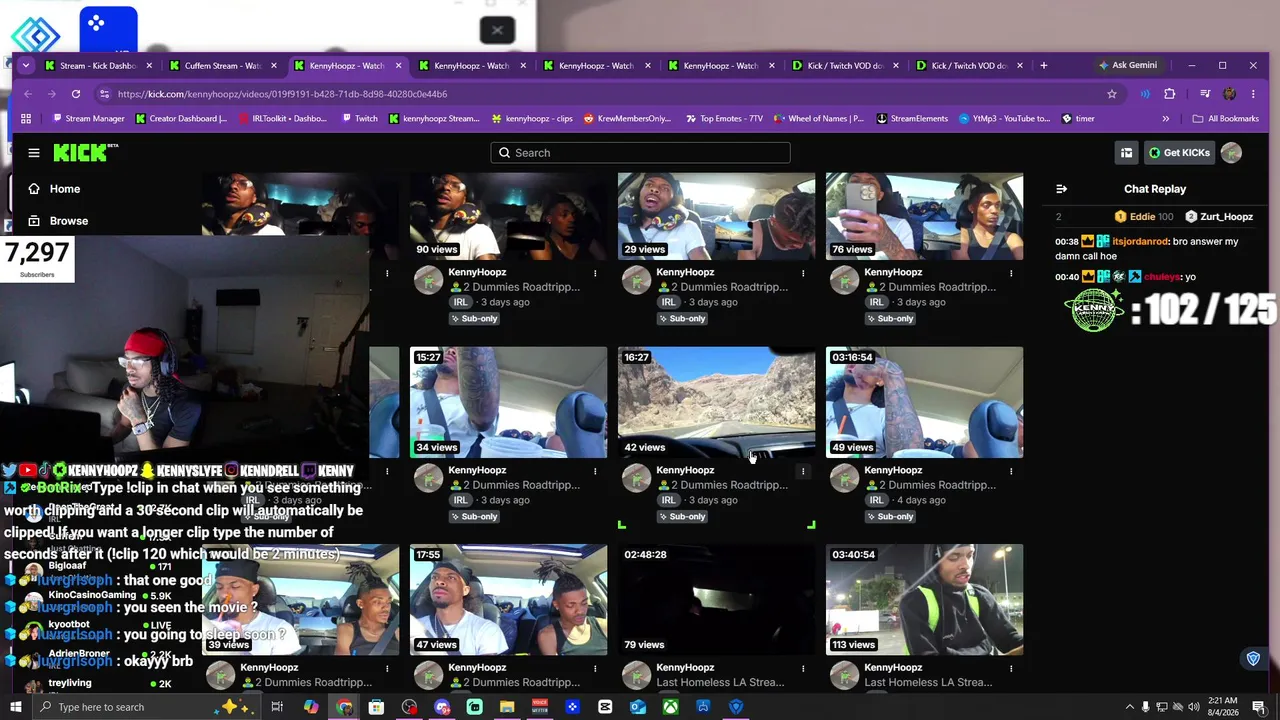
Task: Click the volume icon in system tray
Action: click(1194, 707)
